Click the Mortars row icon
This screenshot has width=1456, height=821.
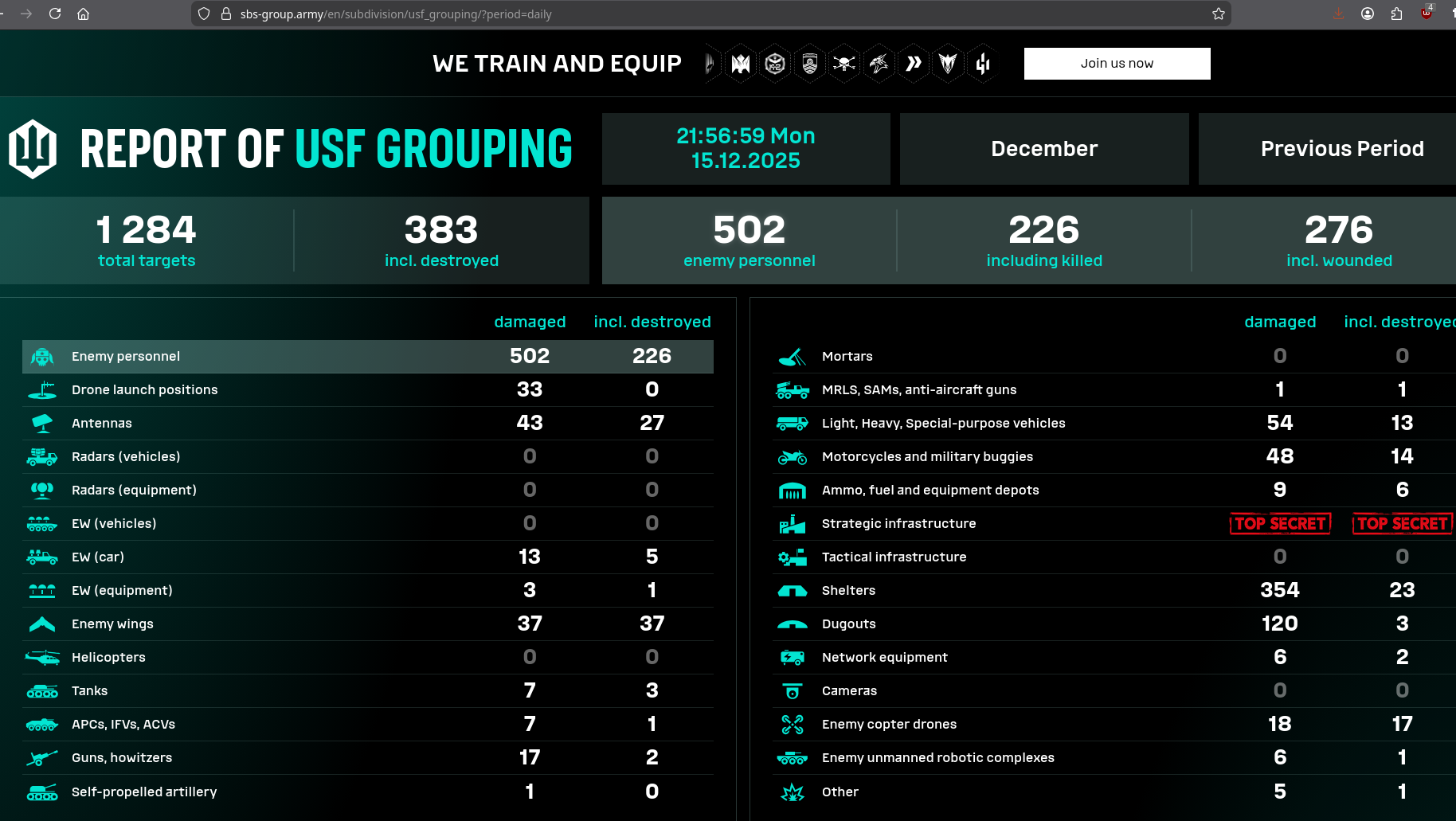(x=793, y=357)
